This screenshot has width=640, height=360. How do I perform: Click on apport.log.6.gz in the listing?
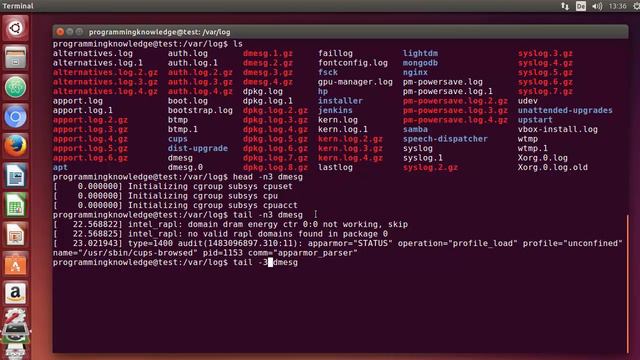(90, 158)
